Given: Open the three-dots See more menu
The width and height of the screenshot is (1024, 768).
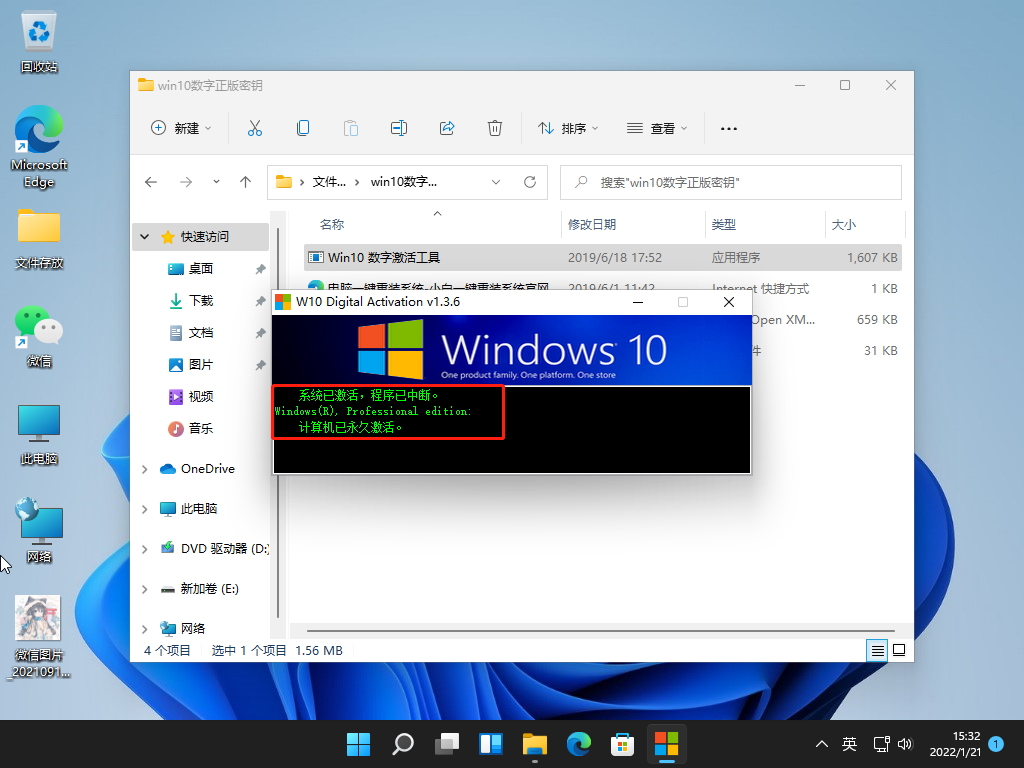Looking at the screenshot, I should (x=729, y=128).
